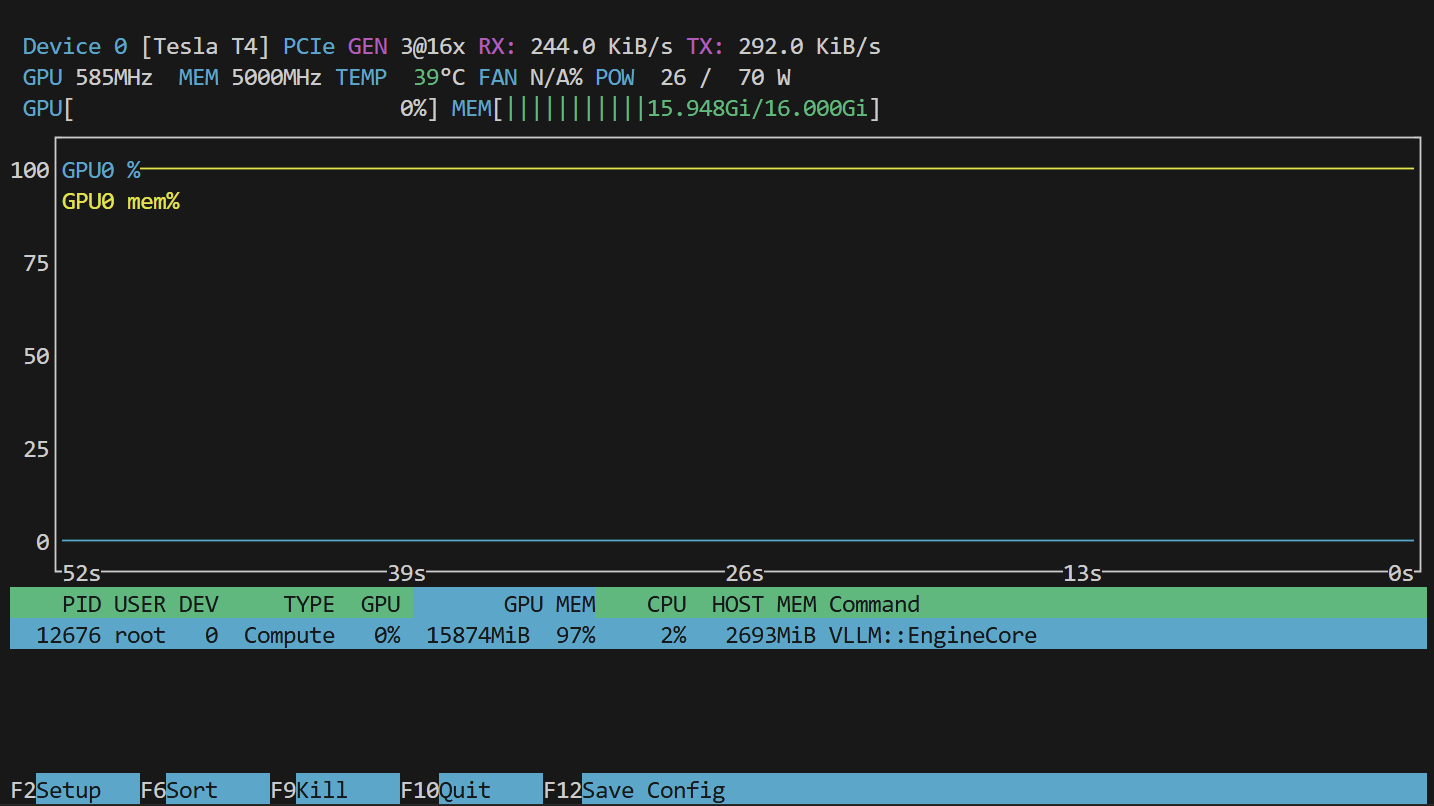Click the HOST MEM column header
The height and width of the screenshot is (806, 1434).
coord(763,604)
